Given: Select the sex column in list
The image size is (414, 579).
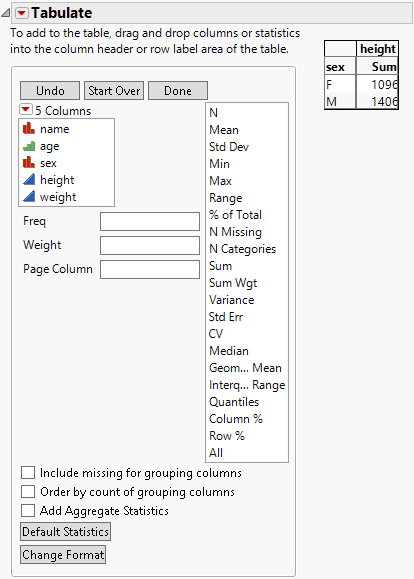Looking at the screenshot, I should [x=48, y=163].
